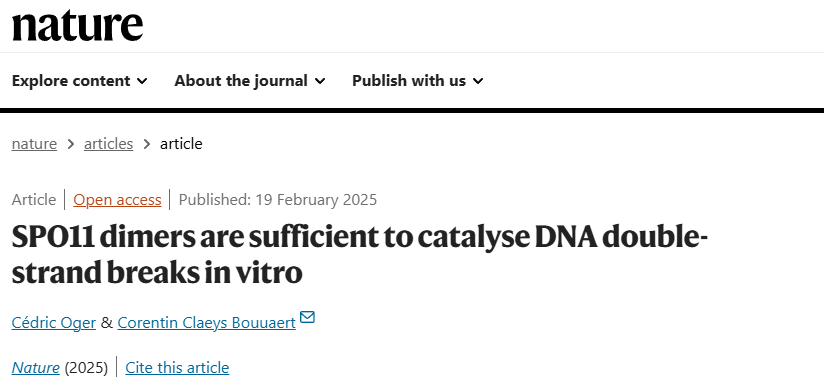Click breadcrumb separator arrow after articles

[147, 144]
